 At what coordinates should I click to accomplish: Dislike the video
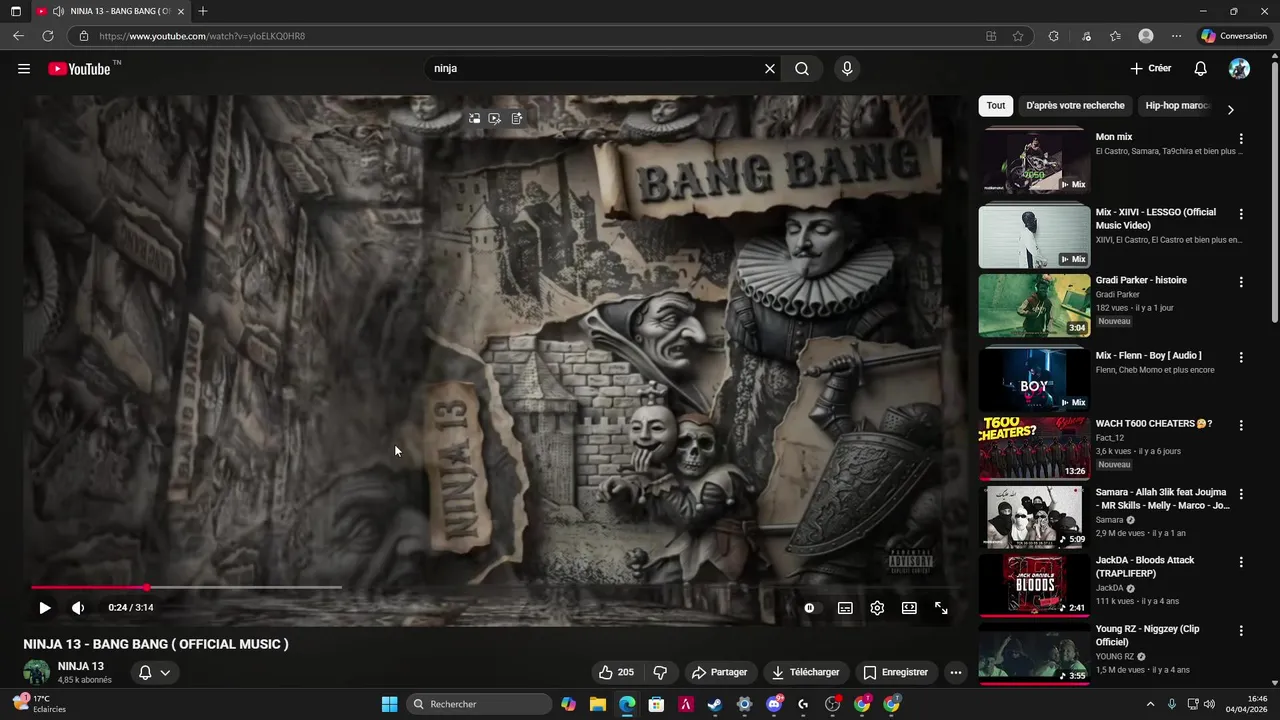click(660, 672)
